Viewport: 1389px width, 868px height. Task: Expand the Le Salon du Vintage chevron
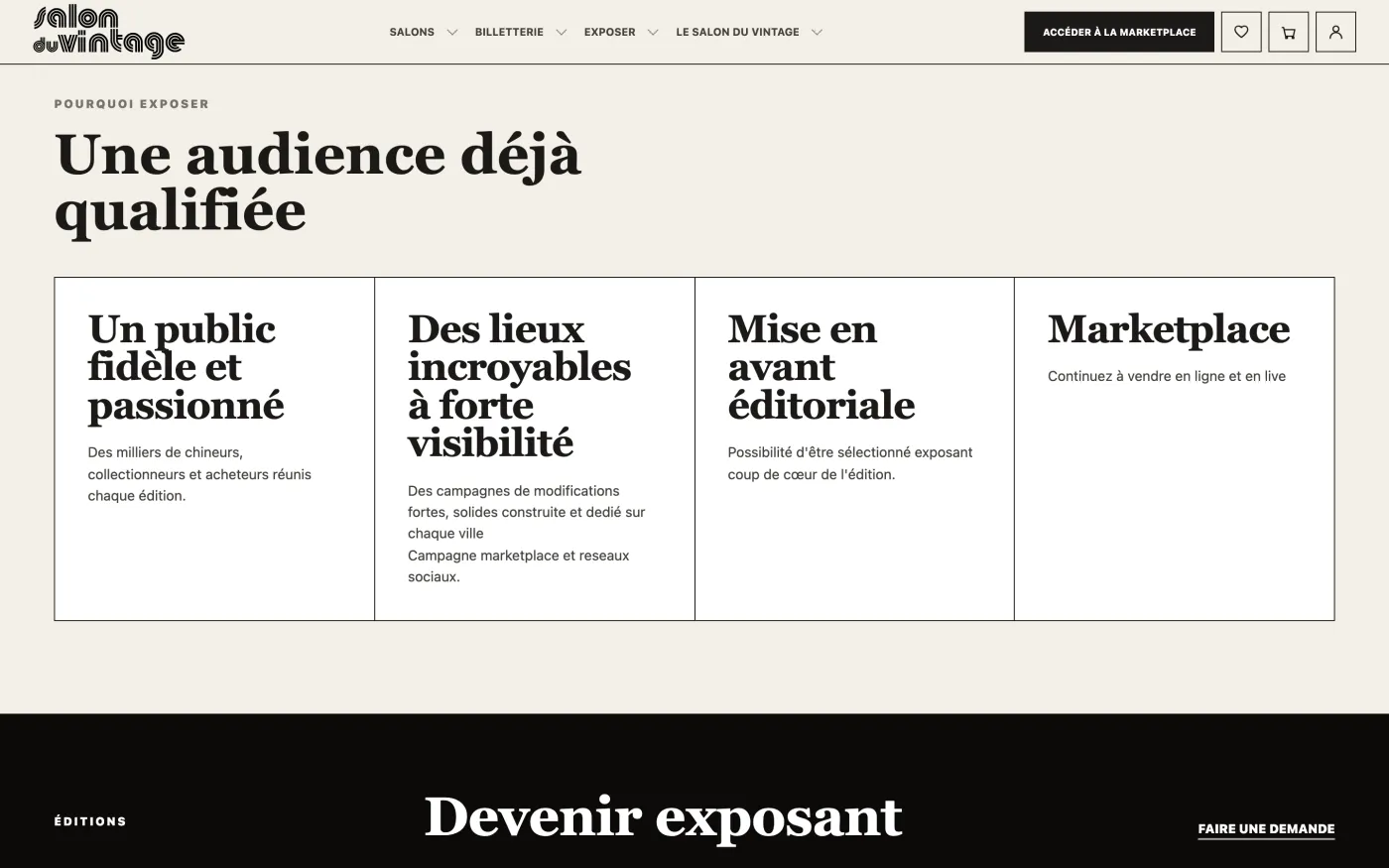pyautogui.click(x=817, y=33)
